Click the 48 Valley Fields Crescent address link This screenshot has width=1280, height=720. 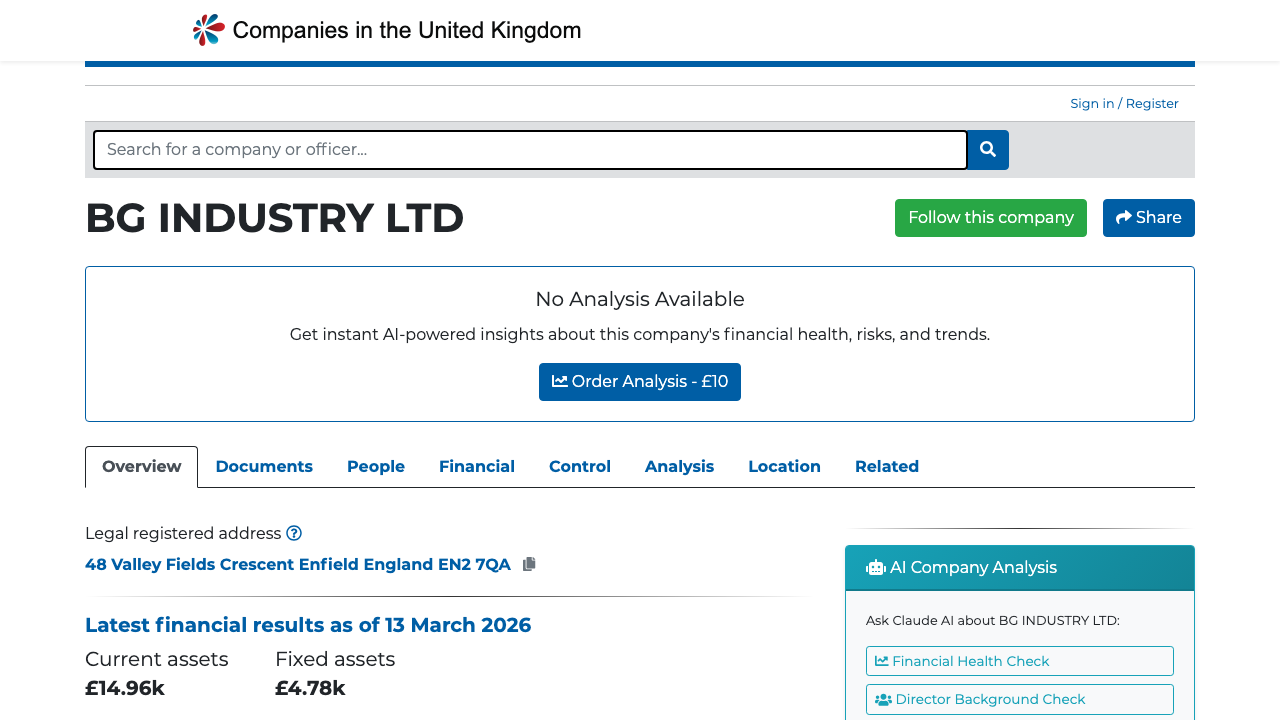click(297, 564)
